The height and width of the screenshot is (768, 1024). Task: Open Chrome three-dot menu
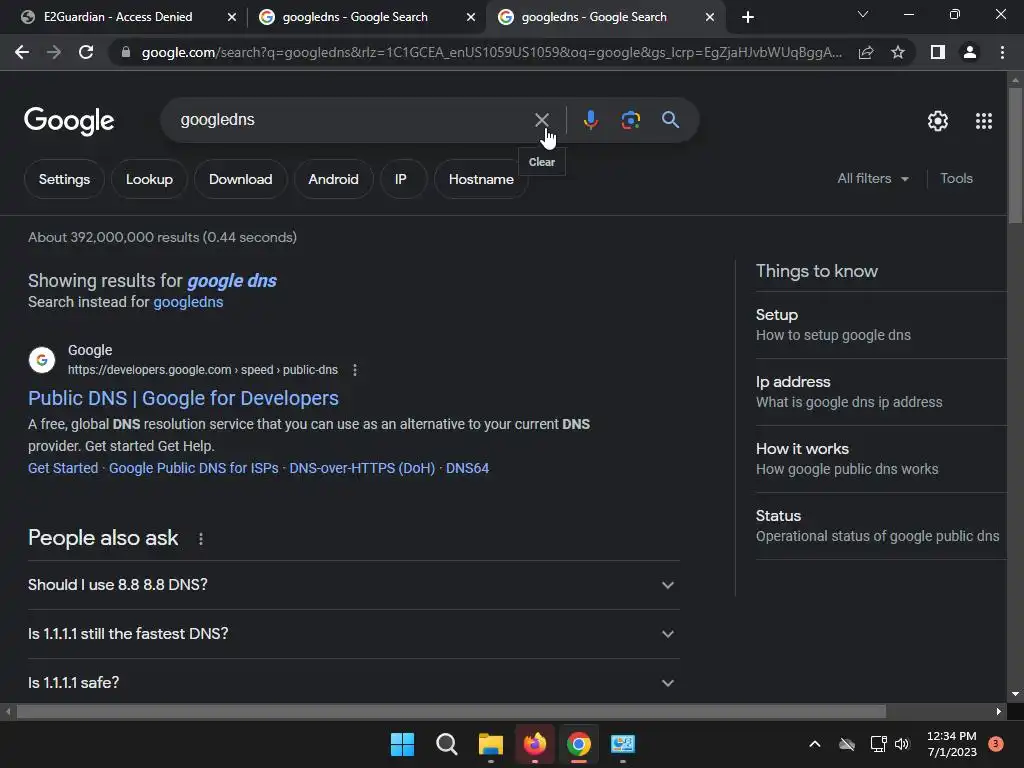[x=1002, y=52]
